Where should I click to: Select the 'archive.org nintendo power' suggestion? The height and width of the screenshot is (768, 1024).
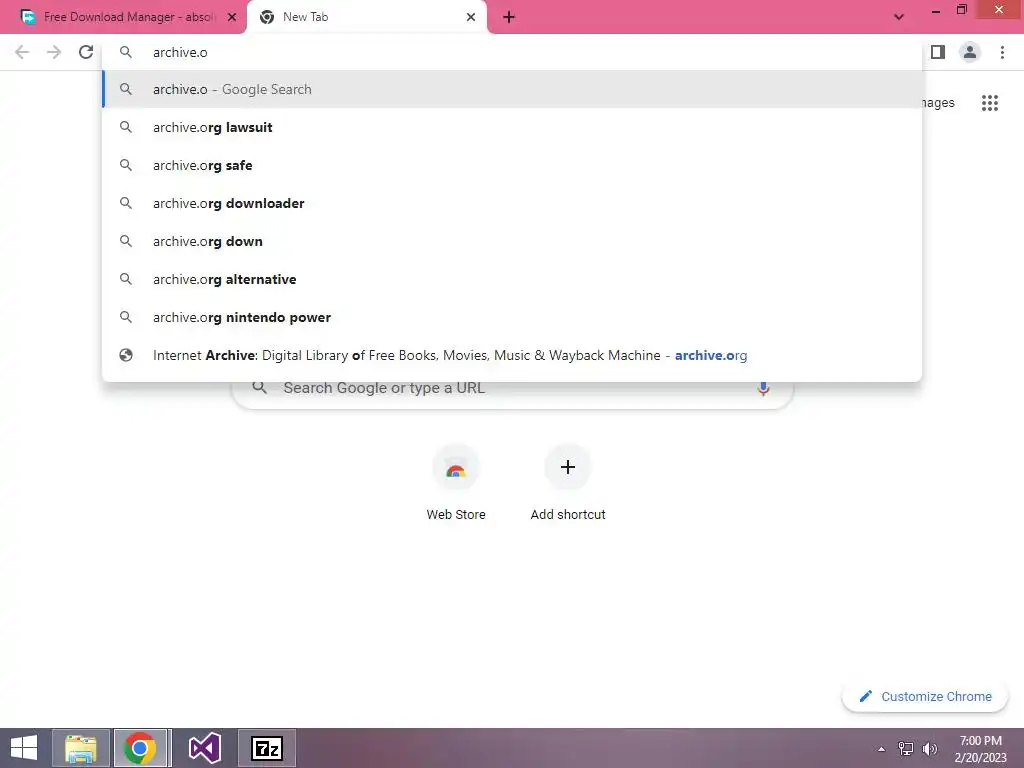tap(512, 317)
